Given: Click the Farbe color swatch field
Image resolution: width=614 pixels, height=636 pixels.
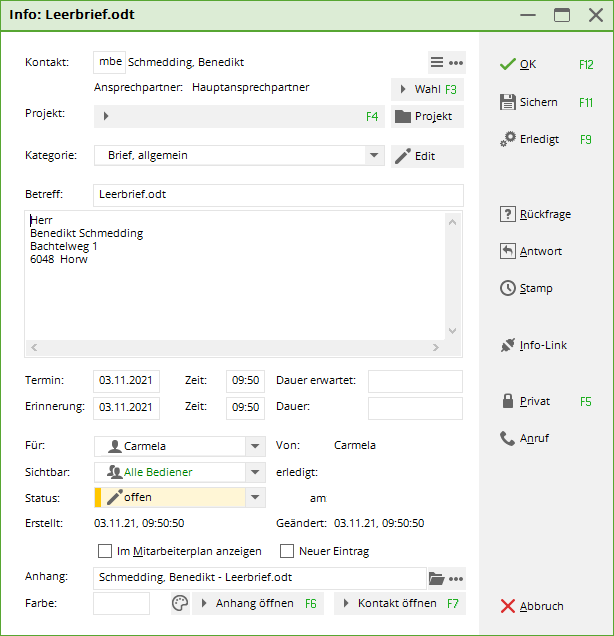Looking at the screenshot, I should (121, 603).
